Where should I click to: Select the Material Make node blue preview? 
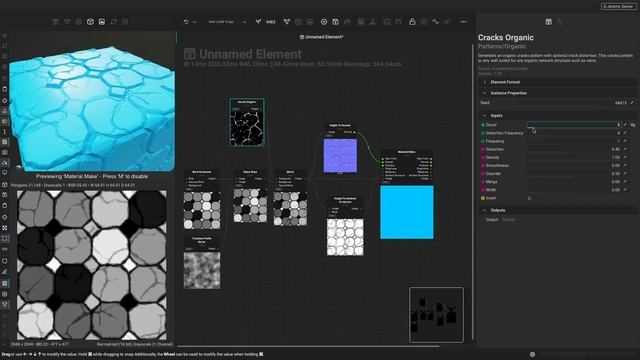pyautogui.click(x=407, y=212)
